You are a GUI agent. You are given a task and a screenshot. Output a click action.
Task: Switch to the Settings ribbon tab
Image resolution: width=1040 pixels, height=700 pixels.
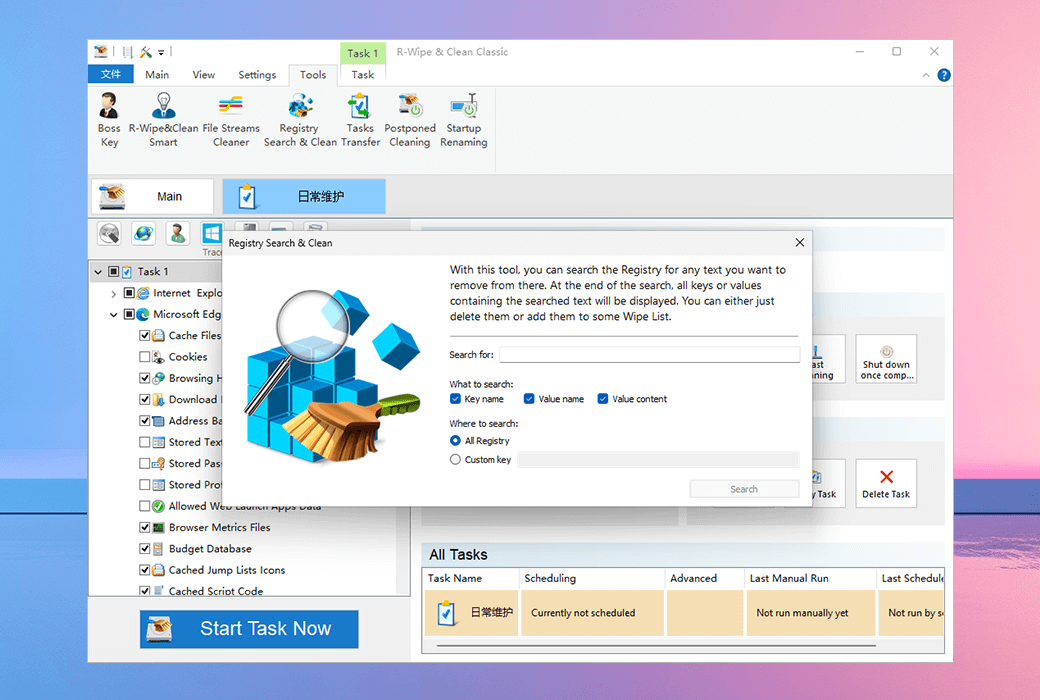coord(257,75)
